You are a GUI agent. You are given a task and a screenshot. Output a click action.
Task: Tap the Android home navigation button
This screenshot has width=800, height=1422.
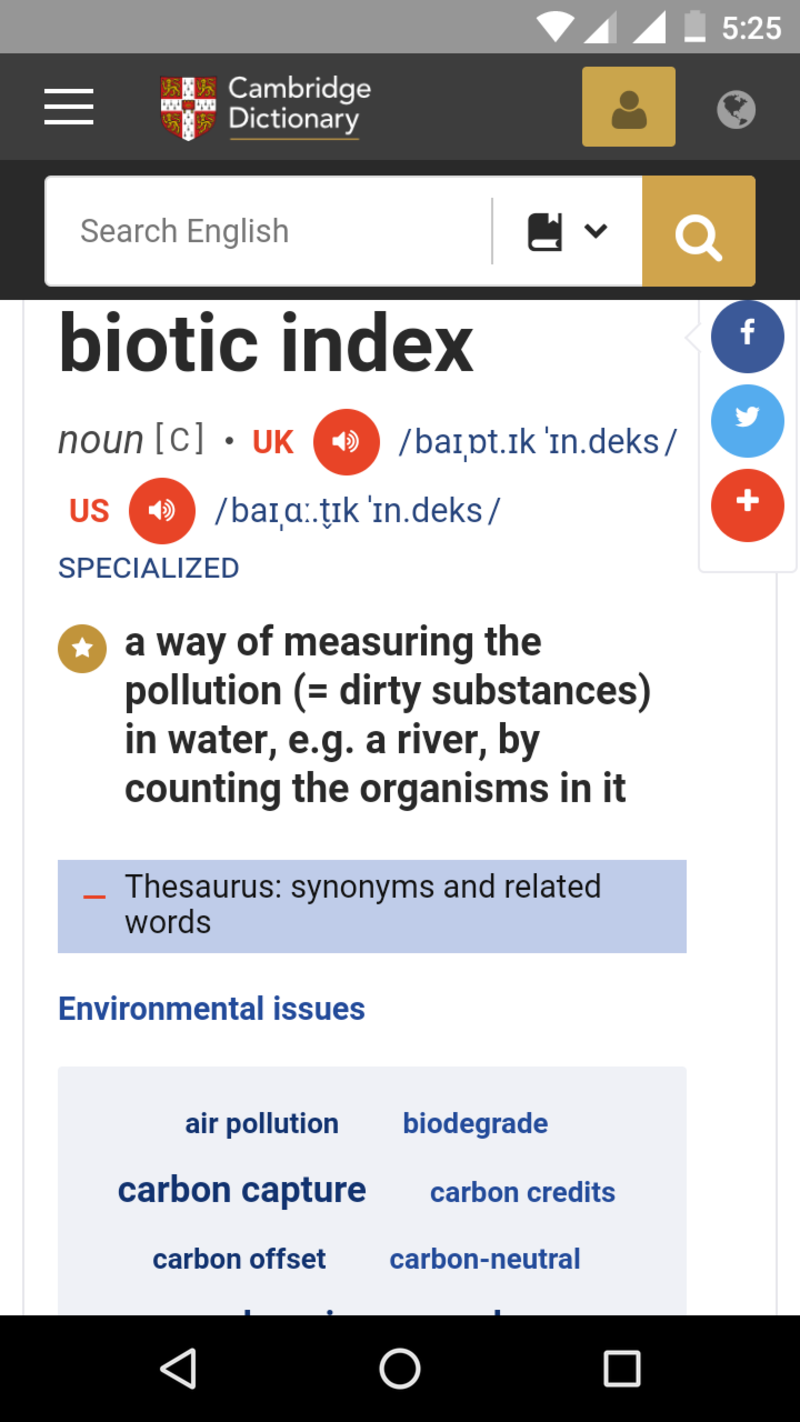click(400, 1368)
